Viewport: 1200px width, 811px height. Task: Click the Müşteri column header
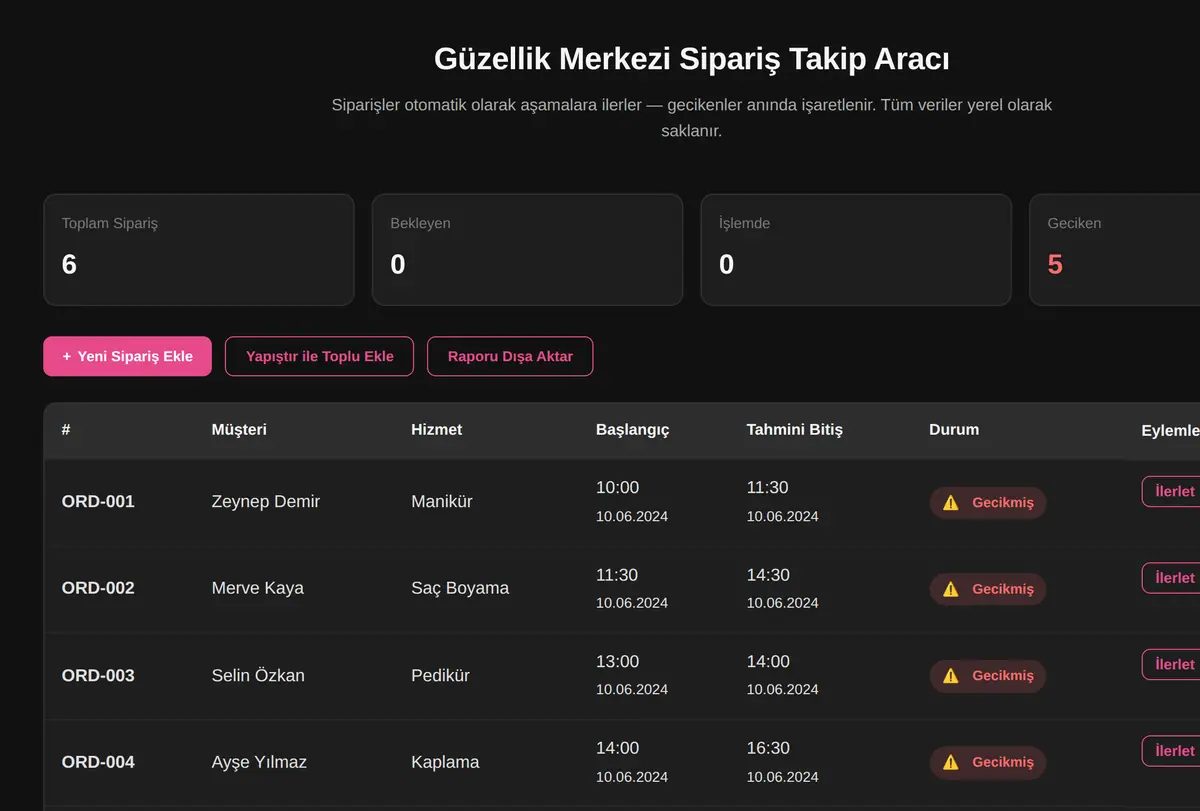point(239,429)
